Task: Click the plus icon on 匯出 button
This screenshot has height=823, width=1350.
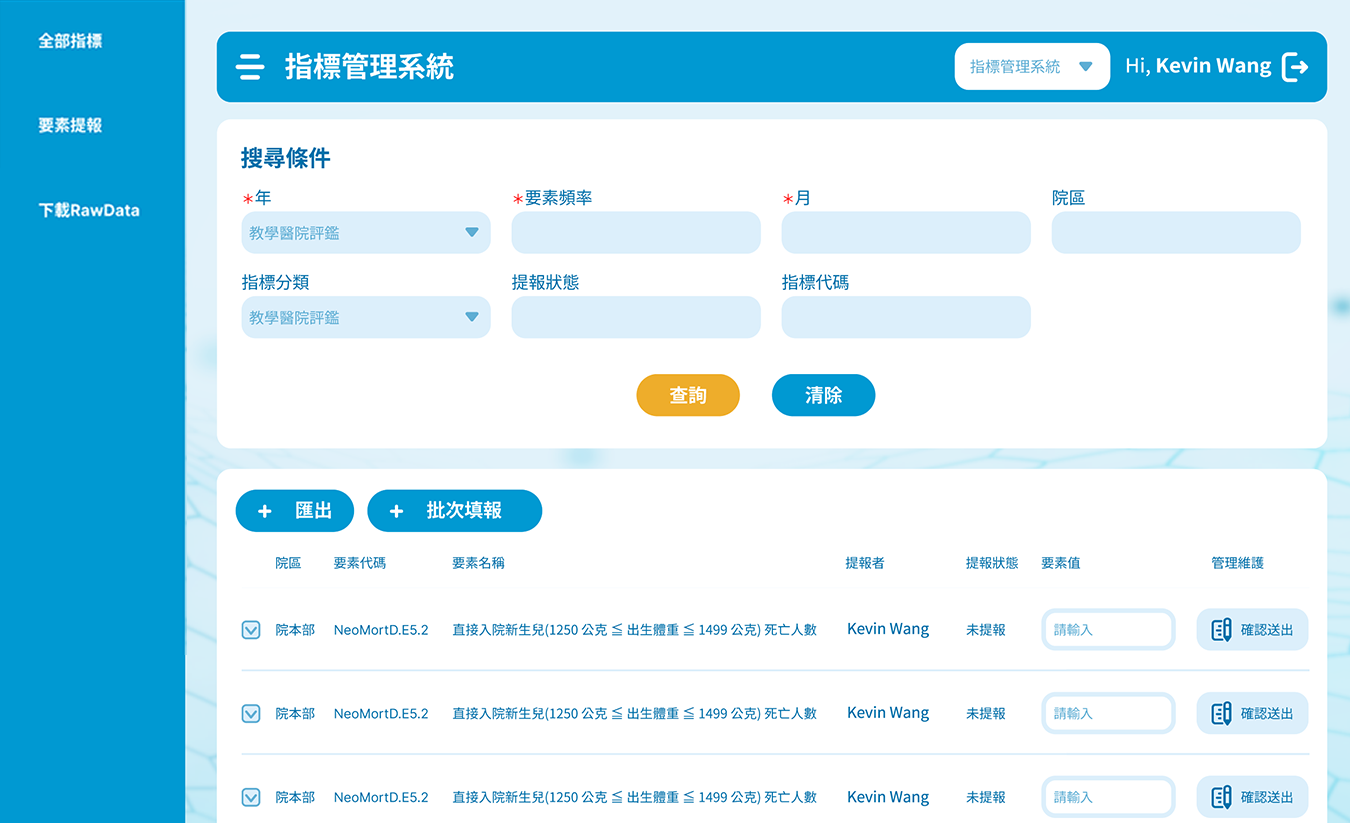Action: pos(265,511)
